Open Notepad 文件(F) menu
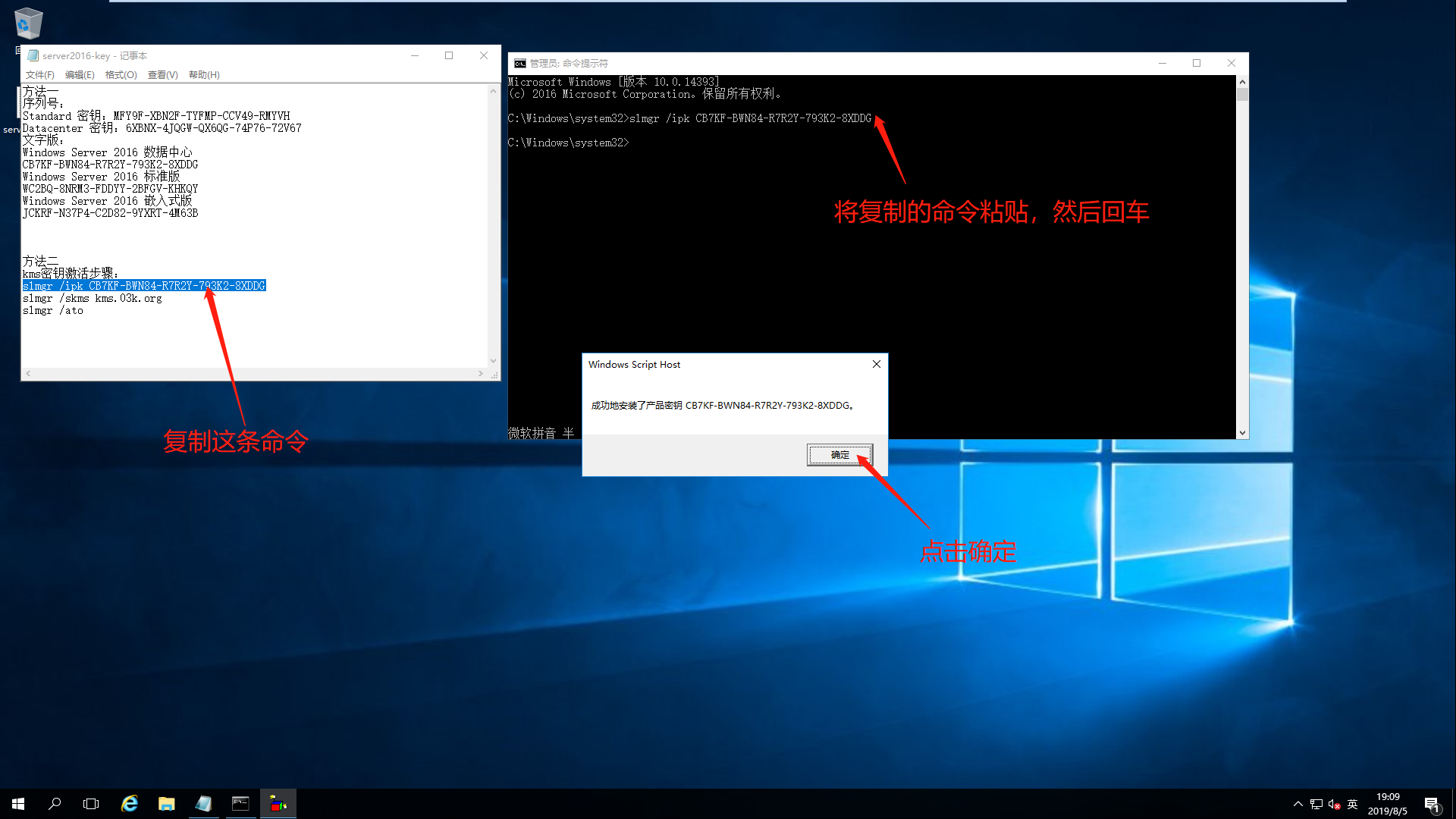 pyautogui.click(x=39, y=74)
